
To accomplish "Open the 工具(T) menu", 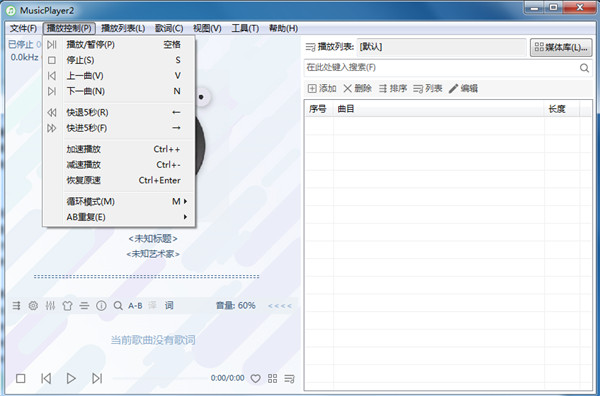I will tap(245, 29).
